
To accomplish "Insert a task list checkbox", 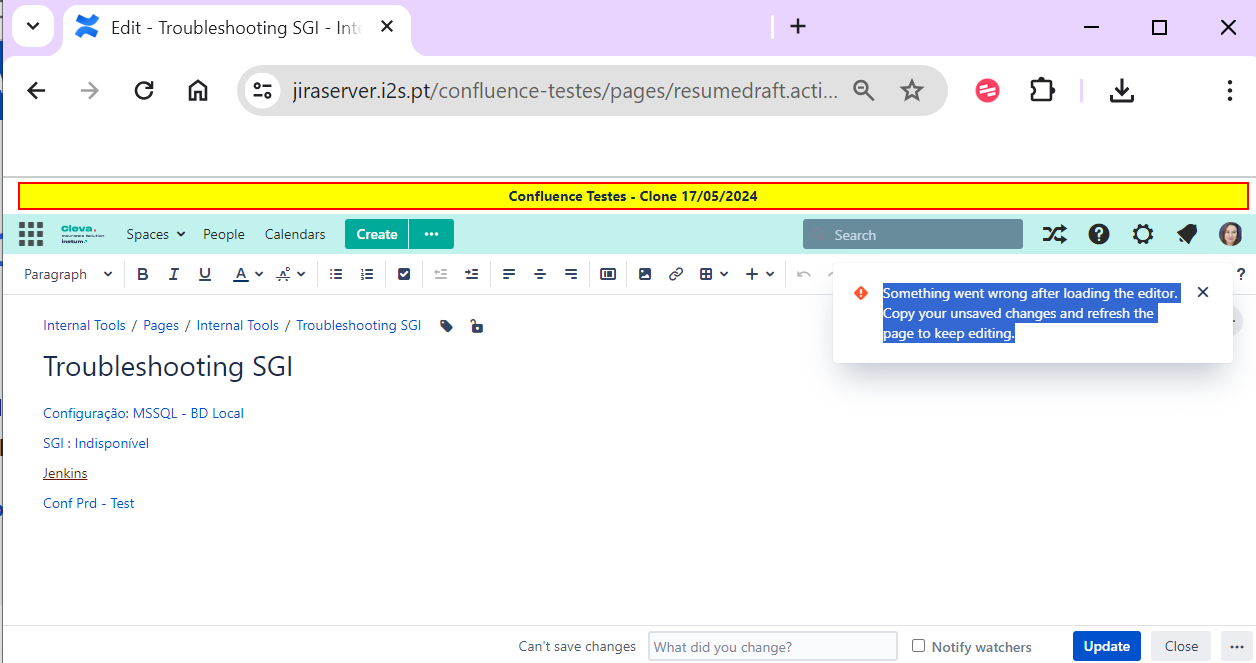I will [x=404, y=274].
